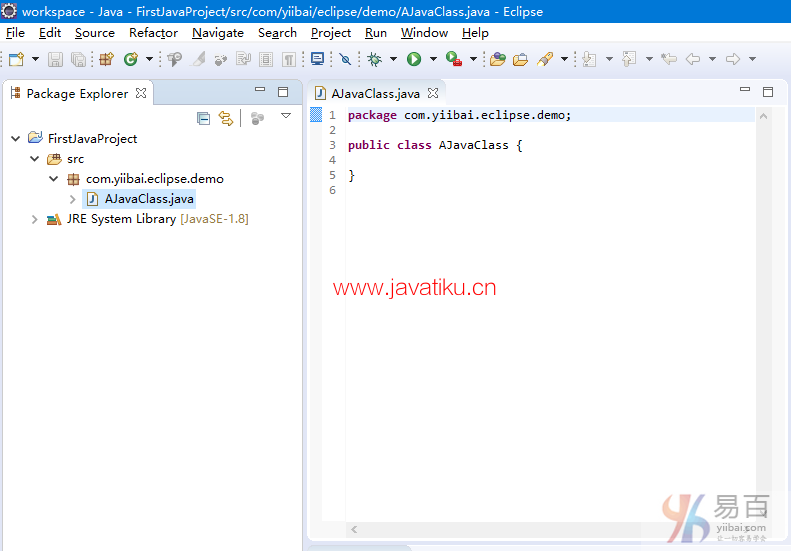Click the New Java Class icon
791x551 pixels.
click(x=130, y=59)
